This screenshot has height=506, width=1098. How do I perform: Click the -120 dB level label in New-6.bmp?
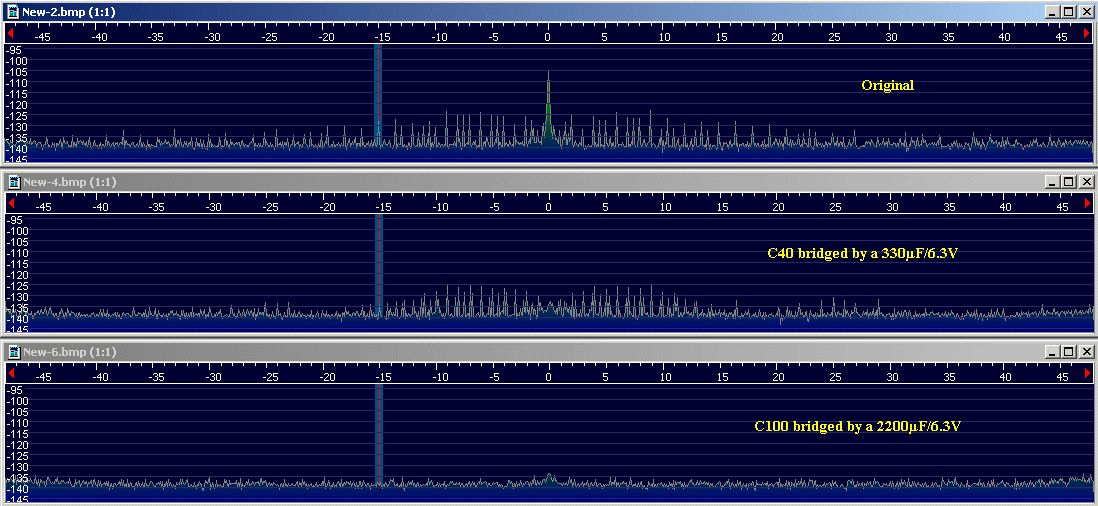pyautogui.click(x=16, y=444)
